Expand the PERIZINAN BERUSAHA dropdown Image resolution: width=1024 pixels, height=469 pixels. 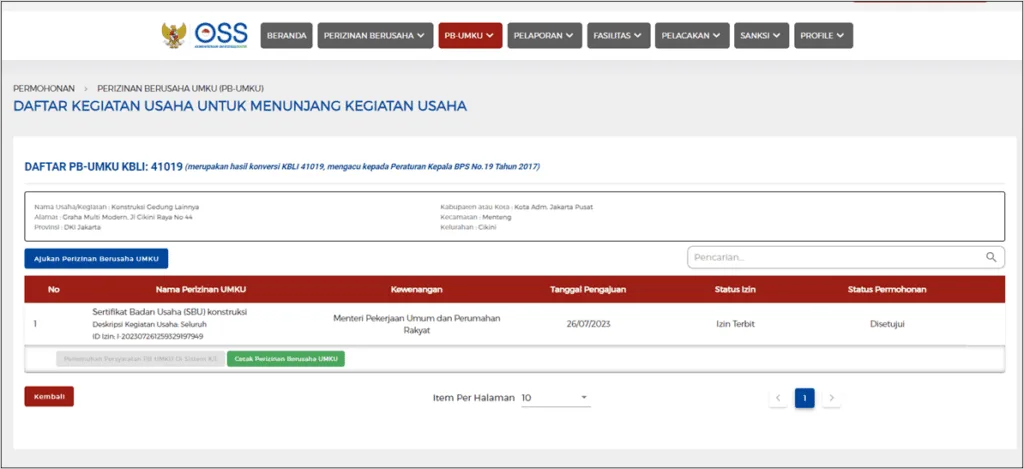pyautogui.click(x=376, y=36)
